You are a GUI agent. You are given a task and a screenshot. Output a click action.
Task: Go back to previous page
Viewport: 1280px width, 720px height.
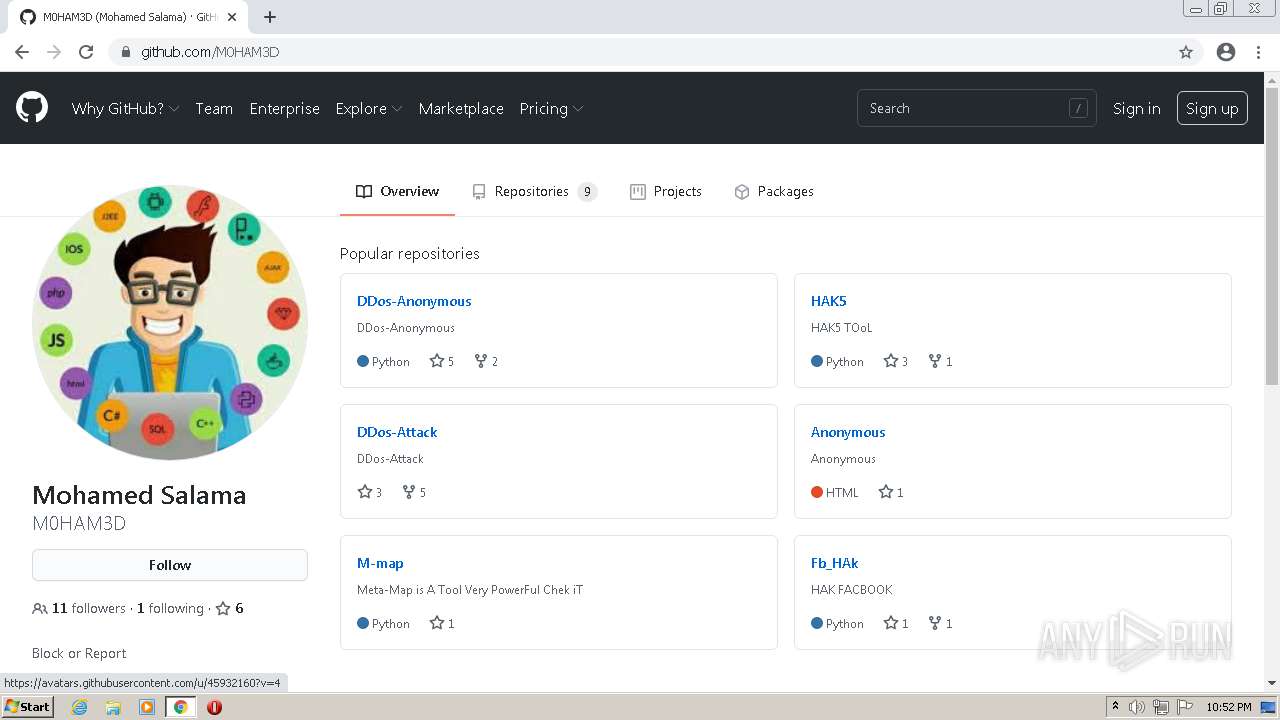click(x=22, y=52)
